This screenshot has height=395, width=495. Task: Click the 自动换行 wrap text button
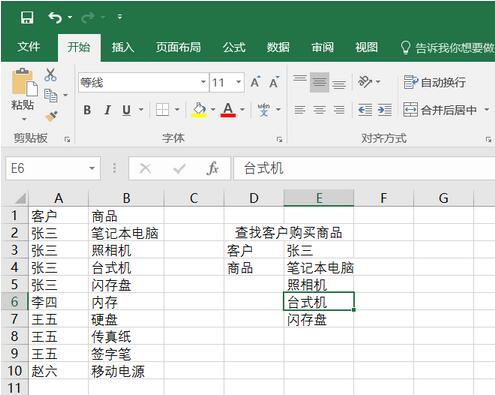point(434,82)
